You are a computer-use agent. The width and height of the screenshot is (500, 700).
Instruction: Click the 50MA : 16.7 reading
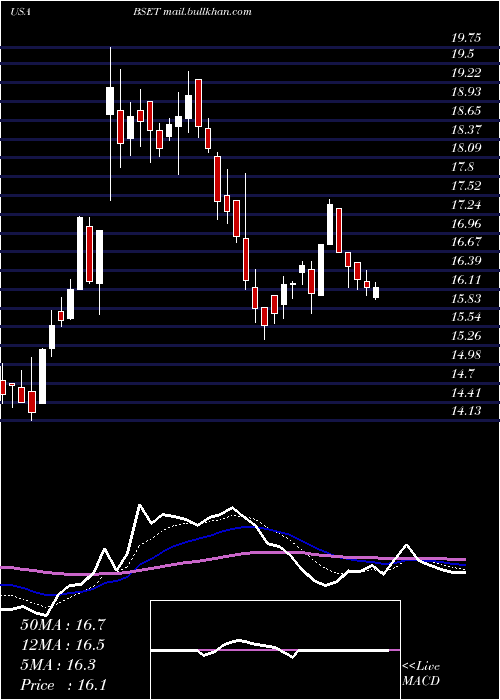[x=62, y=625]
